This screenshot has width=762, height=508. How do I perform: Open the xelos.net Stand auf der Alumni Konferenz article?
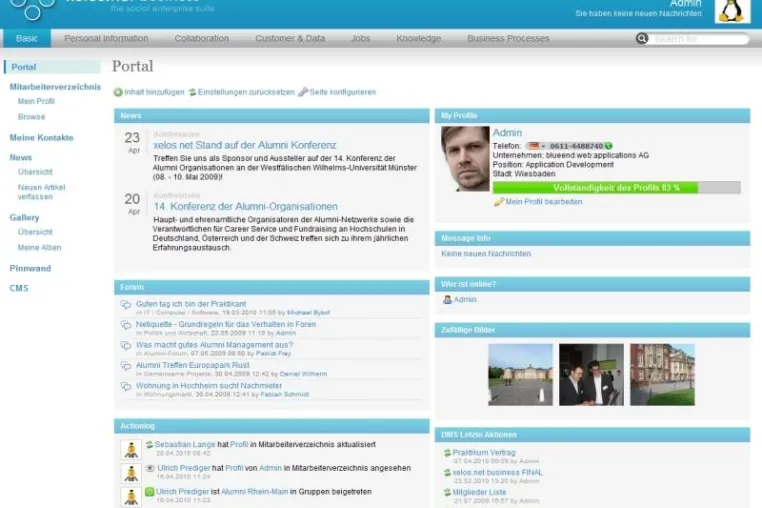tap(244, 145)
